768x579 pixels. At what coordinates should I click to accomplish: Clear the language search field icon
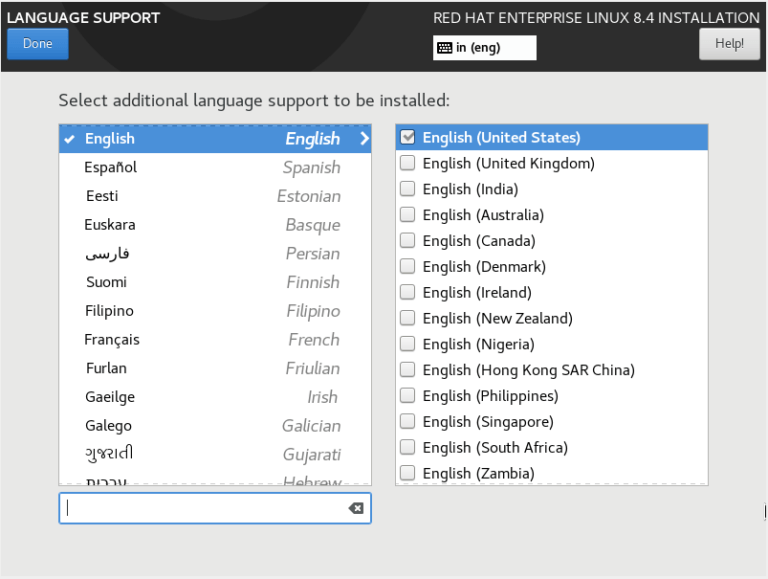[x=356, y=508]
